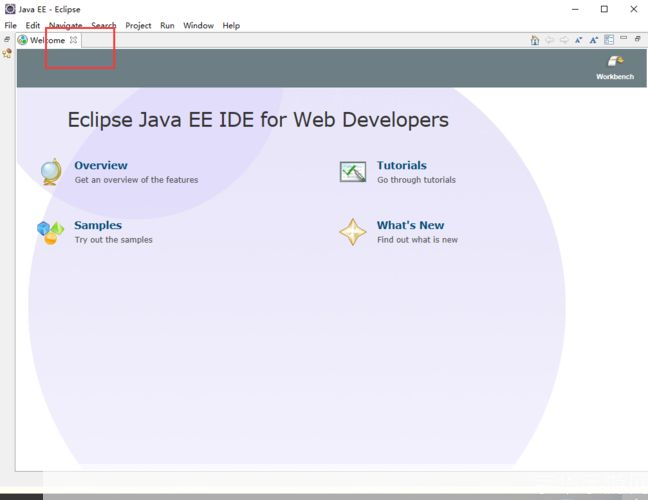Open the Tutorials link
This screenshot has width=648, height=500.
(x=402, y=165)
